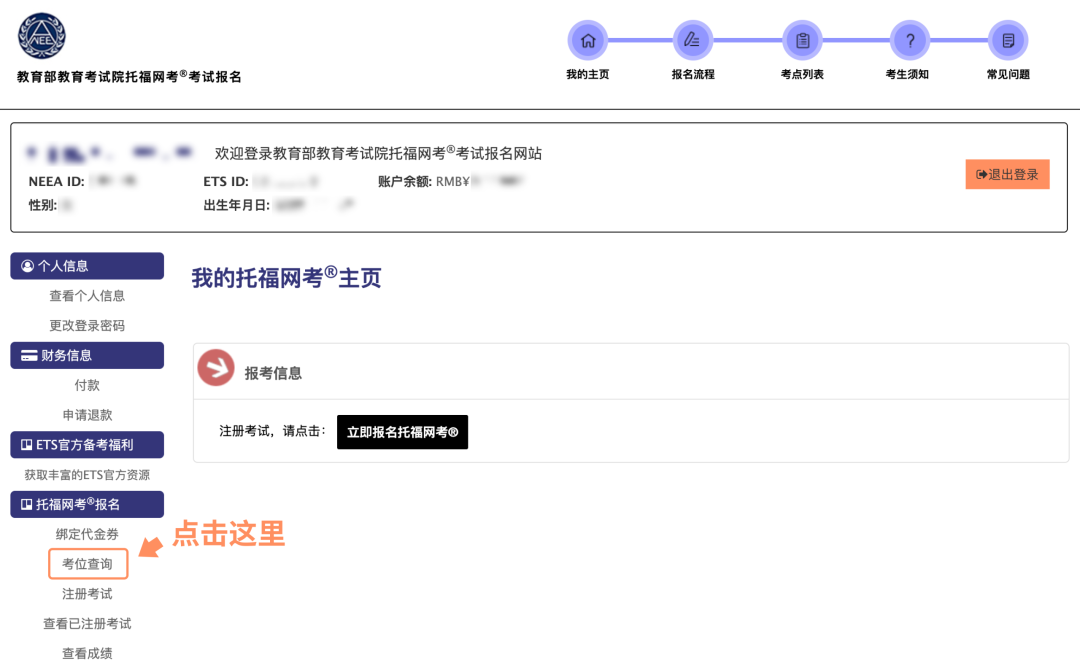
Task: Select the ETS官方备考福利 sidebar section
Action: point(87,445)
